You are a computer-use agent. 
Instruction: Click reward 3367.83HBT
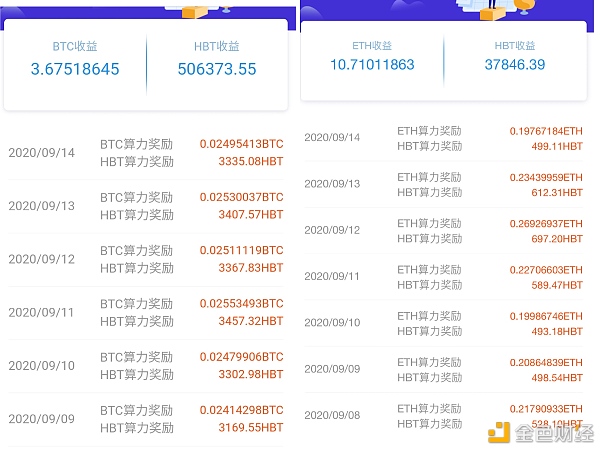pos(251,268)
